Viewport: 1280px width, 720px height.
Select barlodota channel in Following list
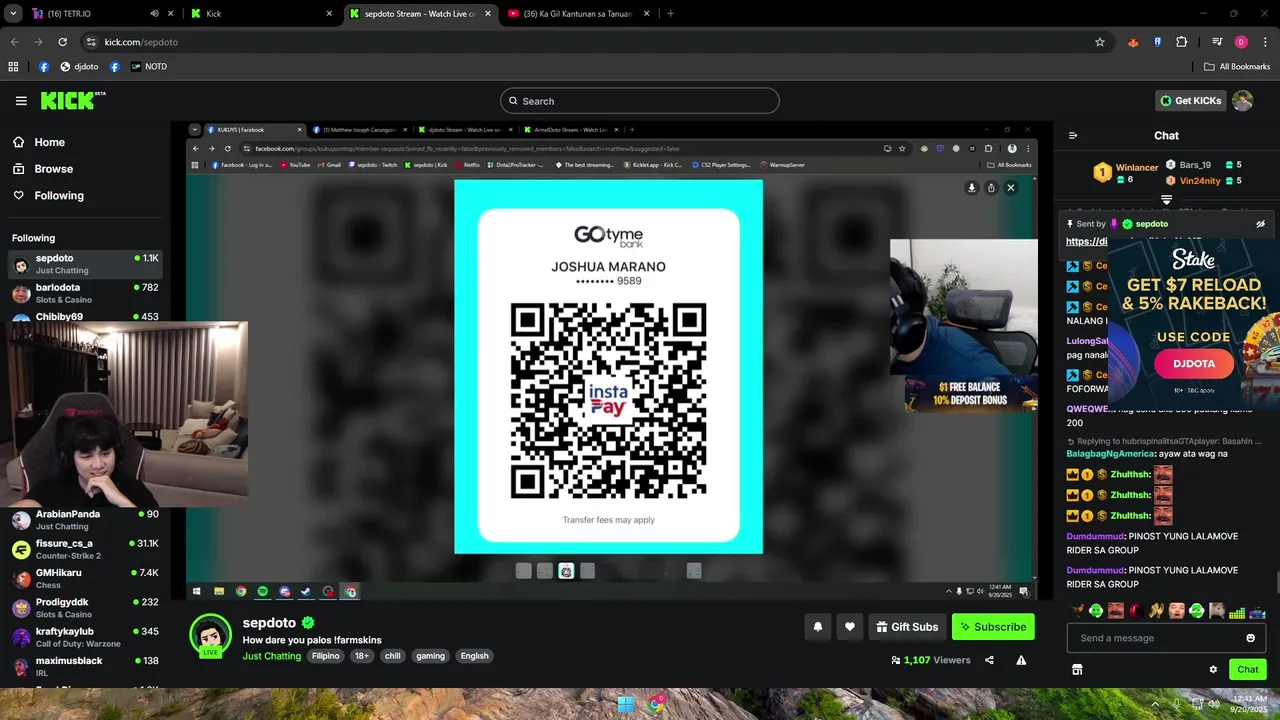coord(85,293)
